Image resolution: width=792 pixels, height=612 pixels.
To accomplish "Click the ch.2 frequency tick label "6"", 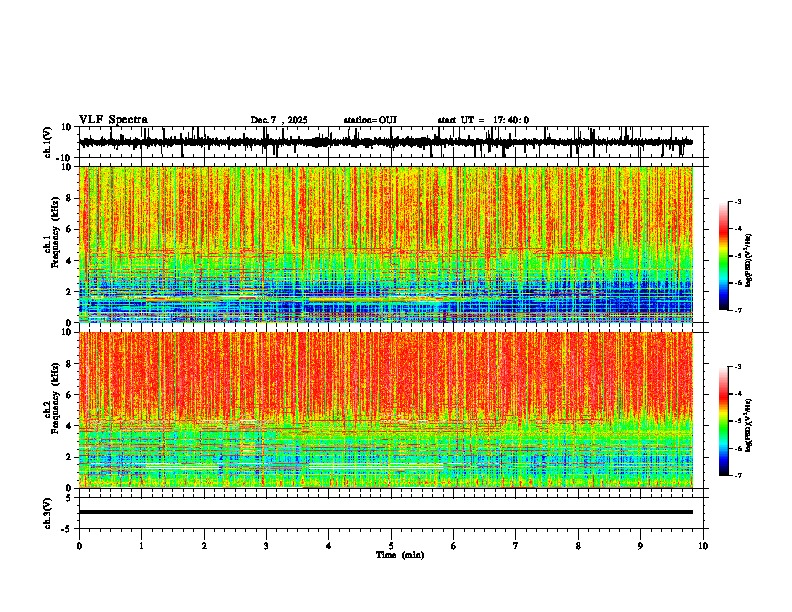I will coord(69,395).
